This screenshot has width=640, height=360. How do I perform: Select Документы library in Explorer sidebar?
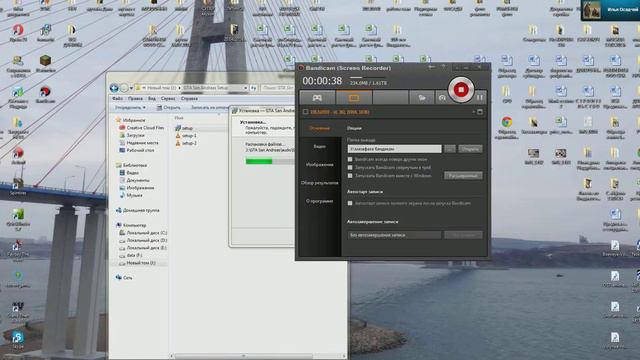(x=134, y=180)
